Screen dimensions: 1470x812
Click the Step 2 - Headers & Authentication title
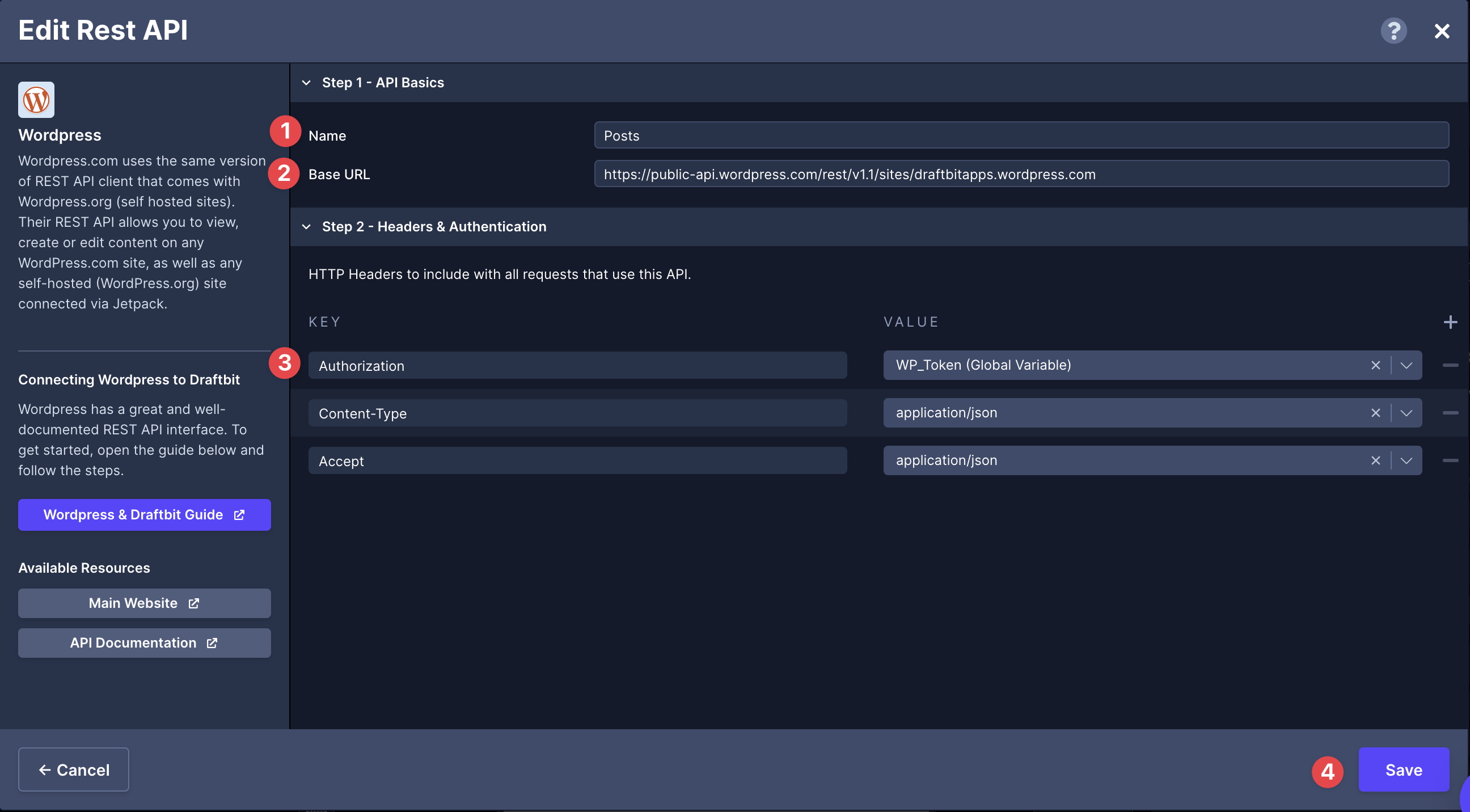tap(434, 227)
